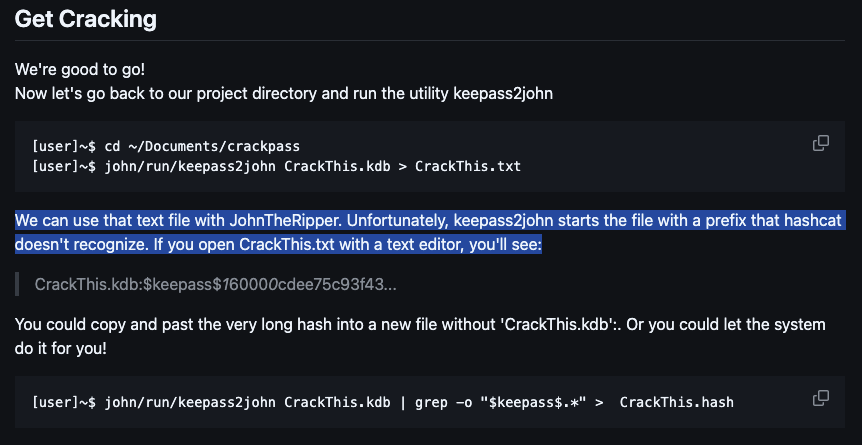Viewport: 862px width, 445px height.
Task: Click "john/run/keepass2john" in the first code block
Action: click(x=190, y=166)
